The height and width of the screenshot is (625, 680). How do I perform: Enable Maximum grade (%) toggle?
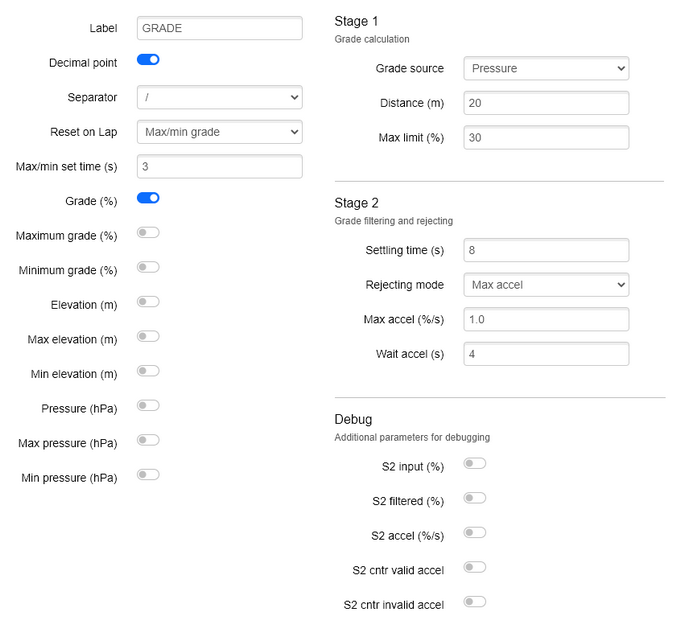point(148,232)
